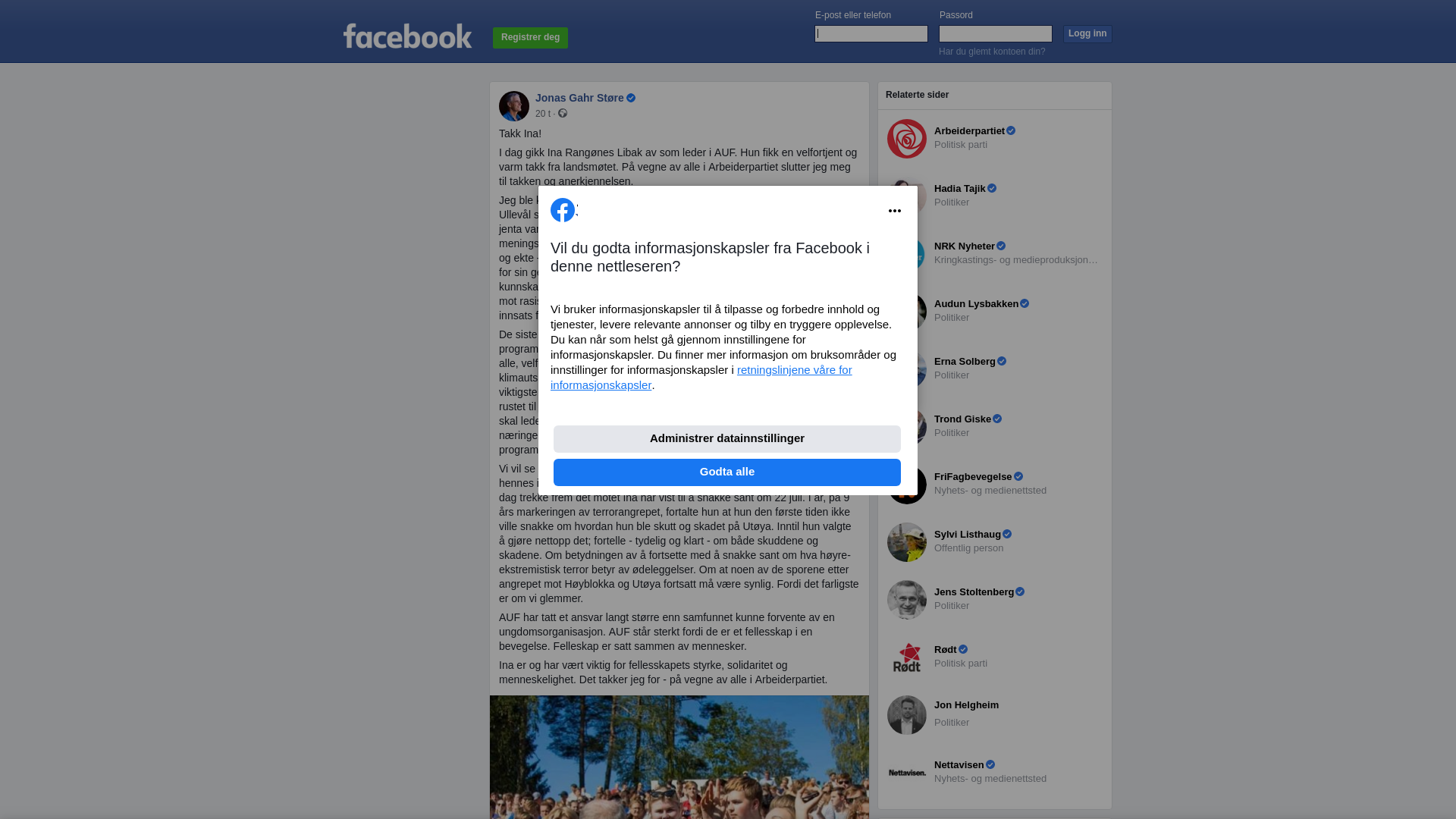Viewport: 1456px width, 819px height.
Task: Open the cookie dialog three-dot menu
Action: pos(895,211)
